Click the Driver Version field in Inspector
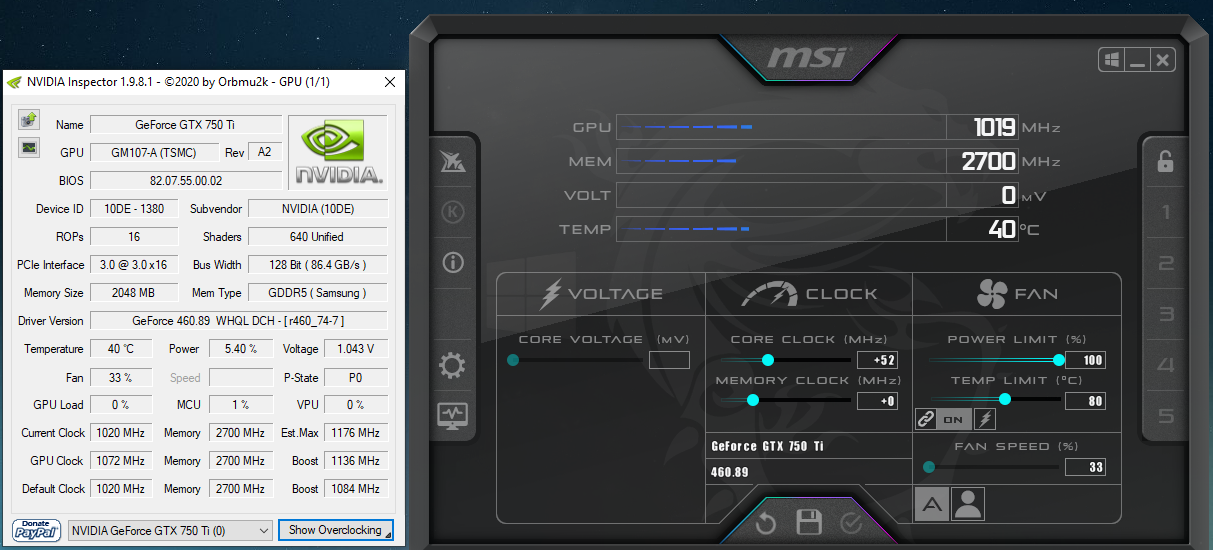 (238, 321)
